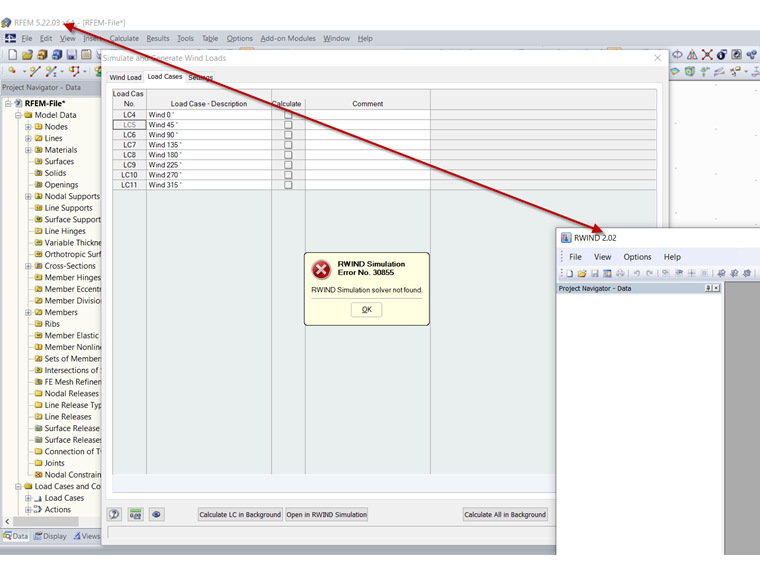The height and width of the screenshot is (570, 760).
Task: Click Calculate LC in Background button
Action: point(240,514)
